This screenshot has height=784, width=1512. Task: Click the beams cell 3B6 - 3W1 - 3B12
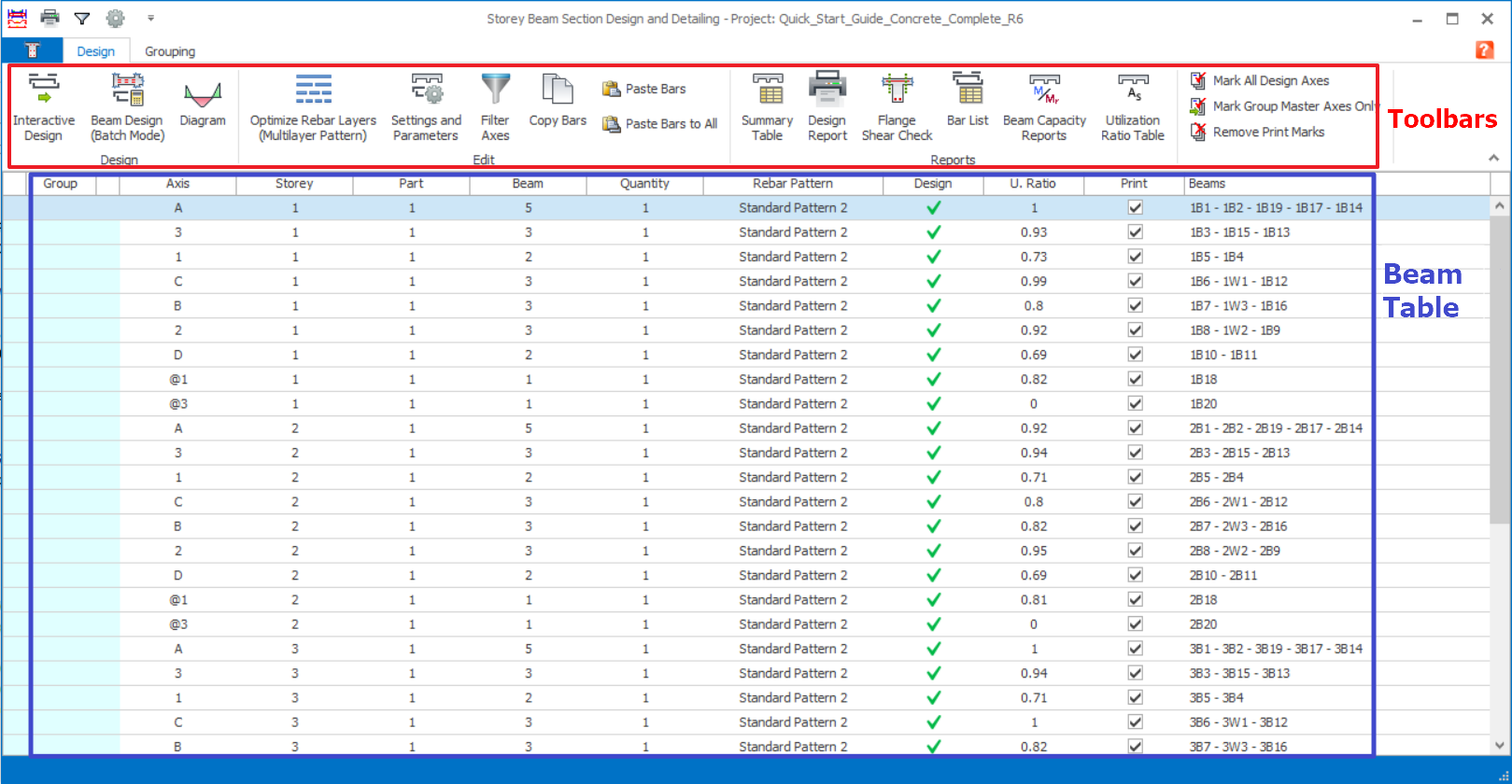(x=1238, y=722)
